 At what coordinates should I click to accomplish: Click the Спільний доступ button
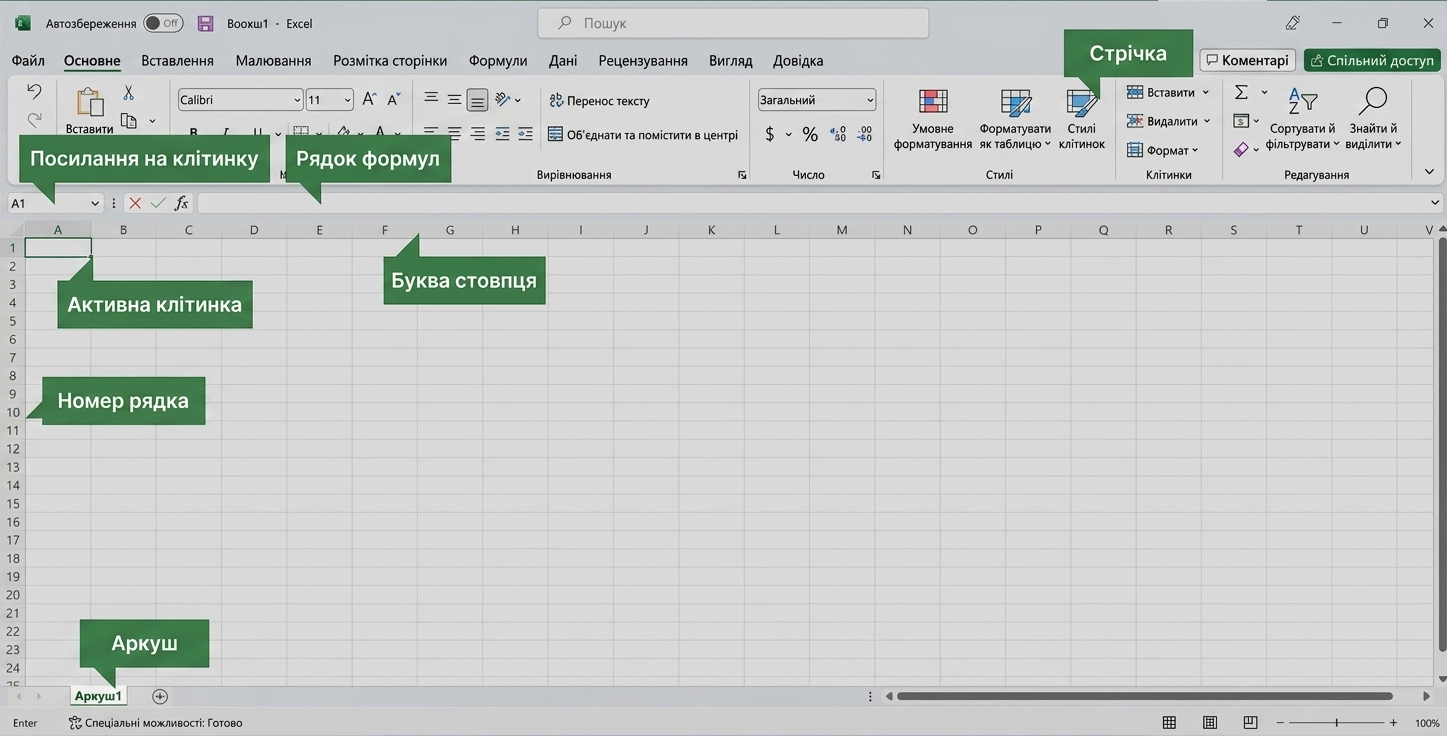(1371, 60)
